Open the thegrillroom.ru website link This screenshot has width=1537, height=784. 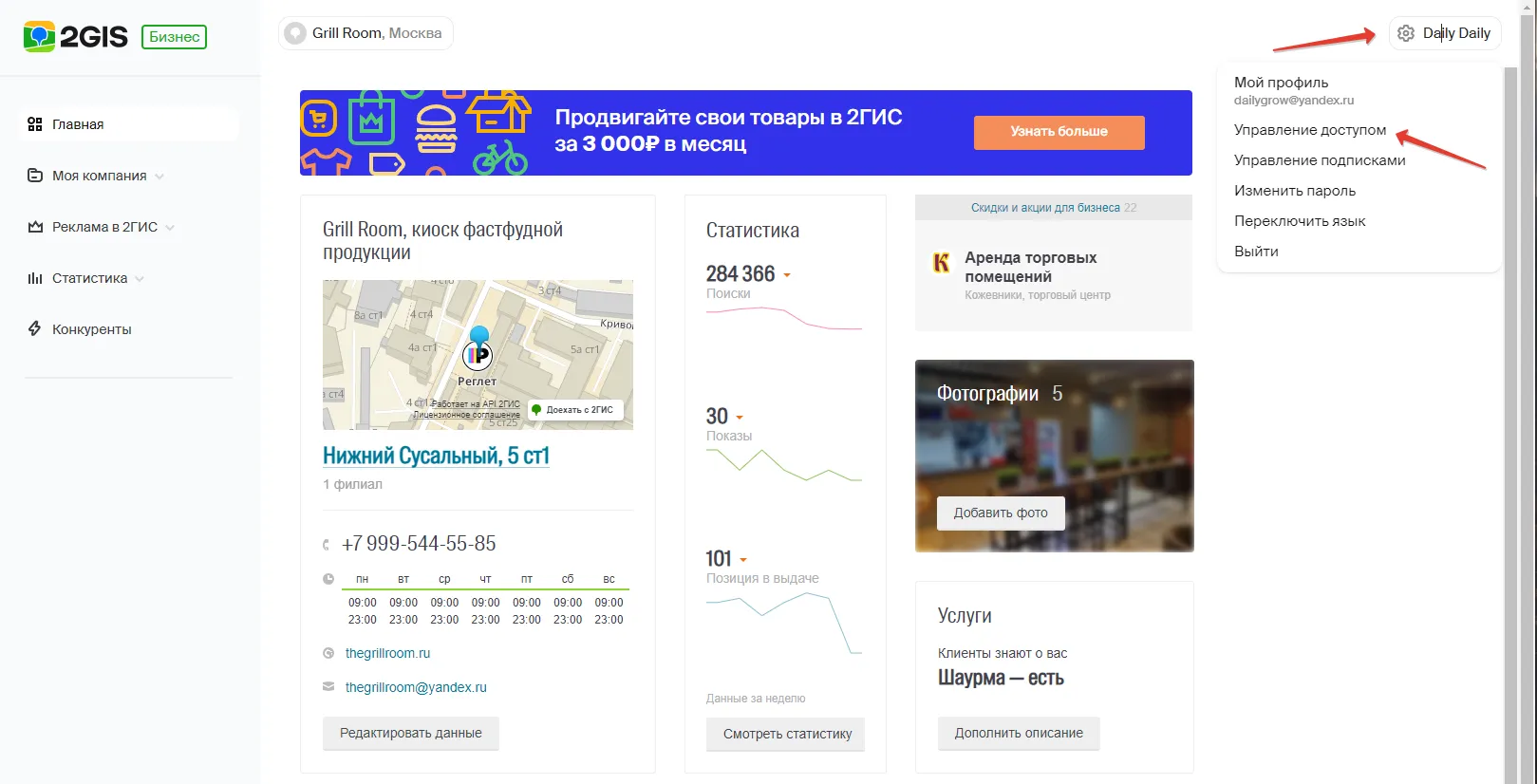coord(387,653)
